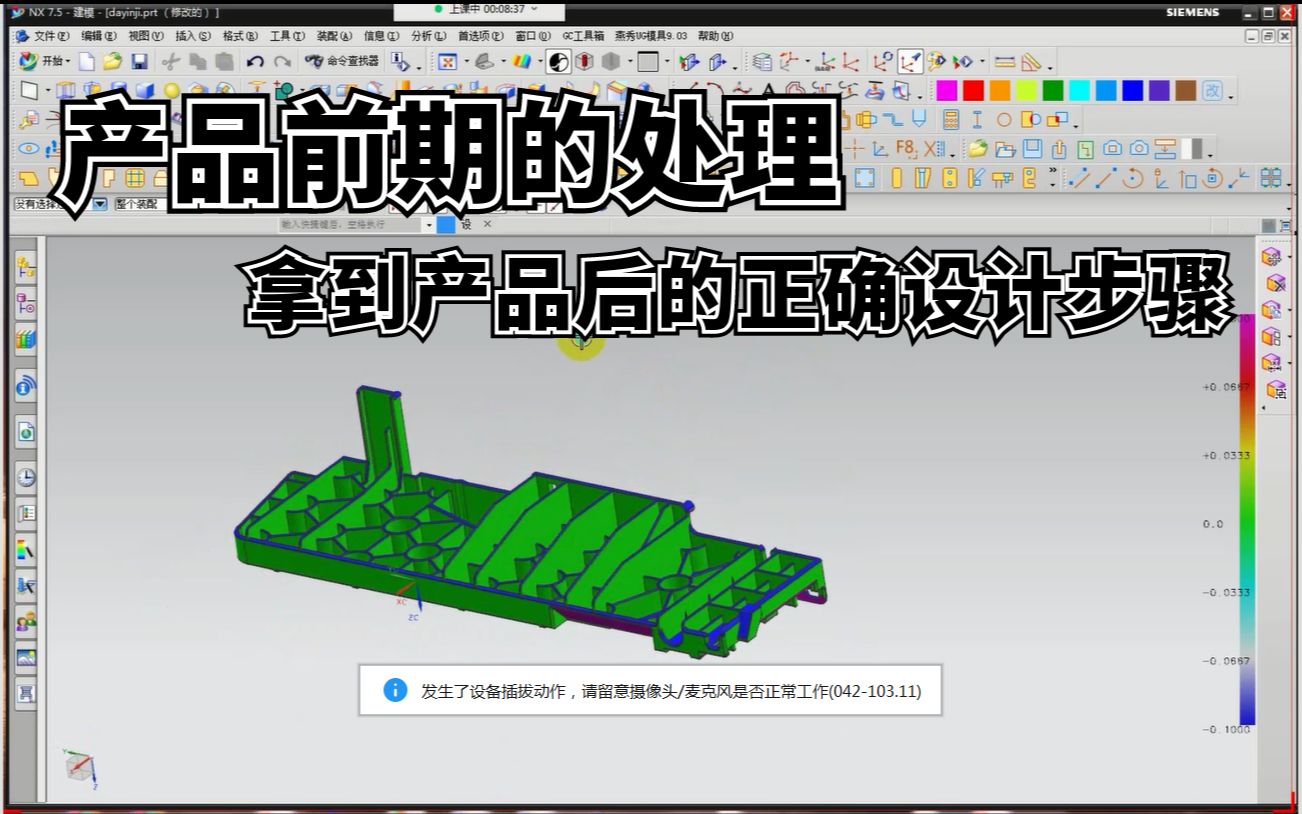Toggle the shaded display sphere icon
Viewport: 1302px width, 814px height.
pos(558,62)
